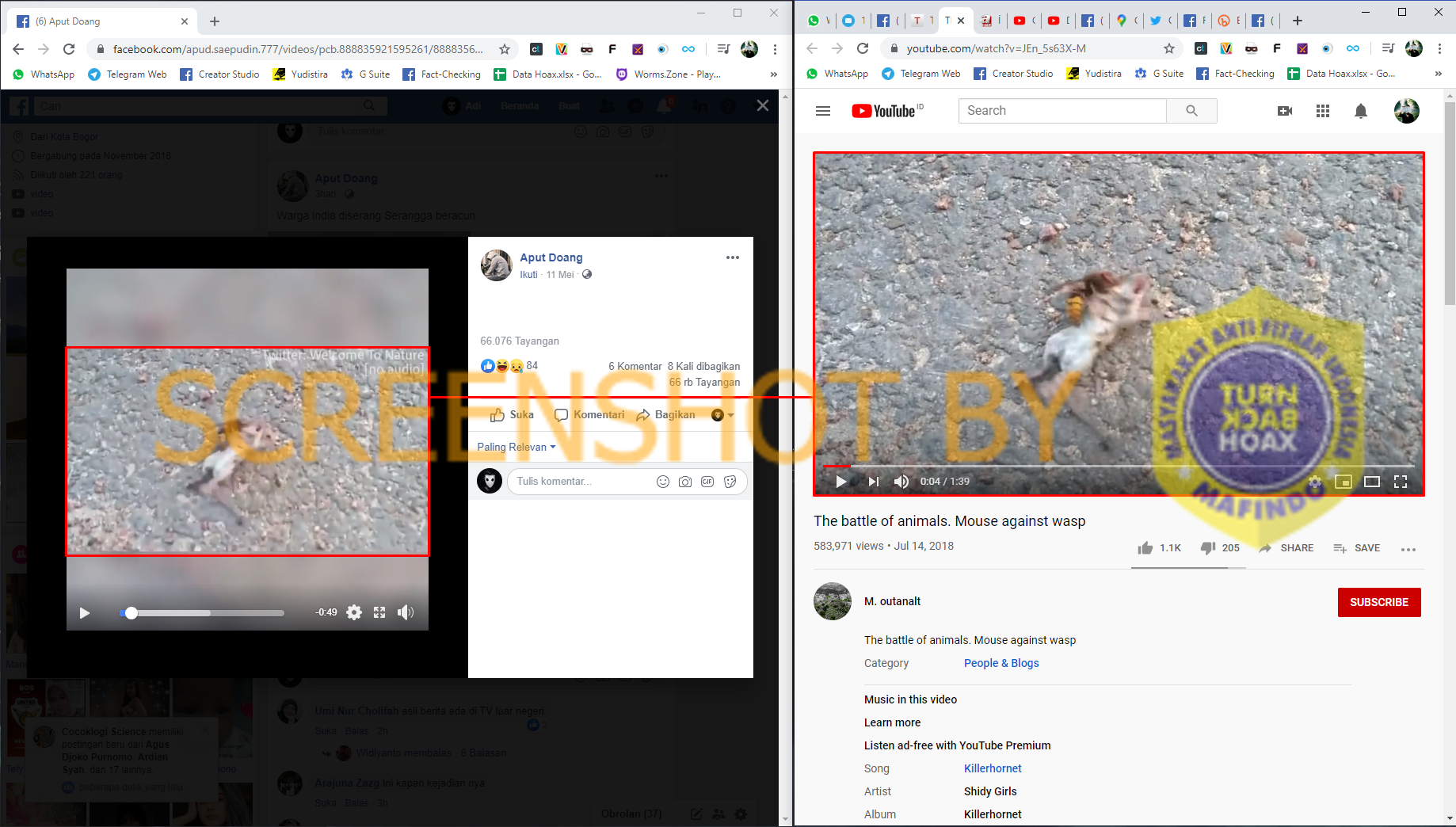Open YouTube guide hamburger menu
The width and height of the screenshot is (1456, 827).
click(x=823, y=111)
